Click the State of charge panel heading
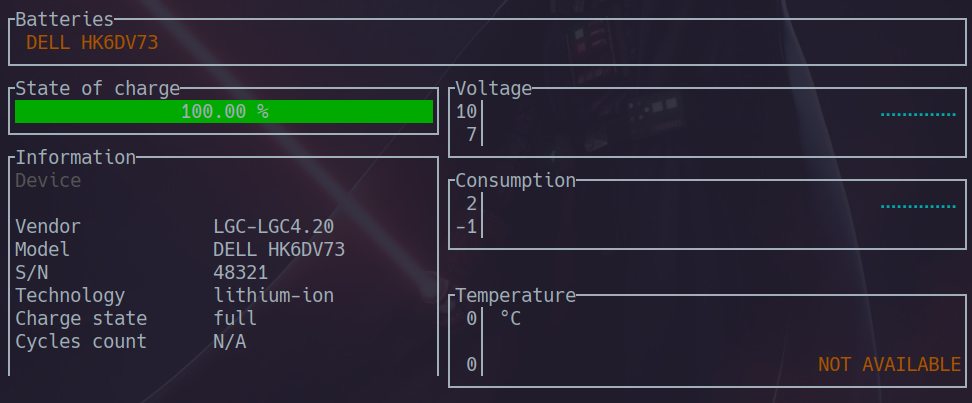The width and height of the screenshot is (972, 403). [98, 89]
